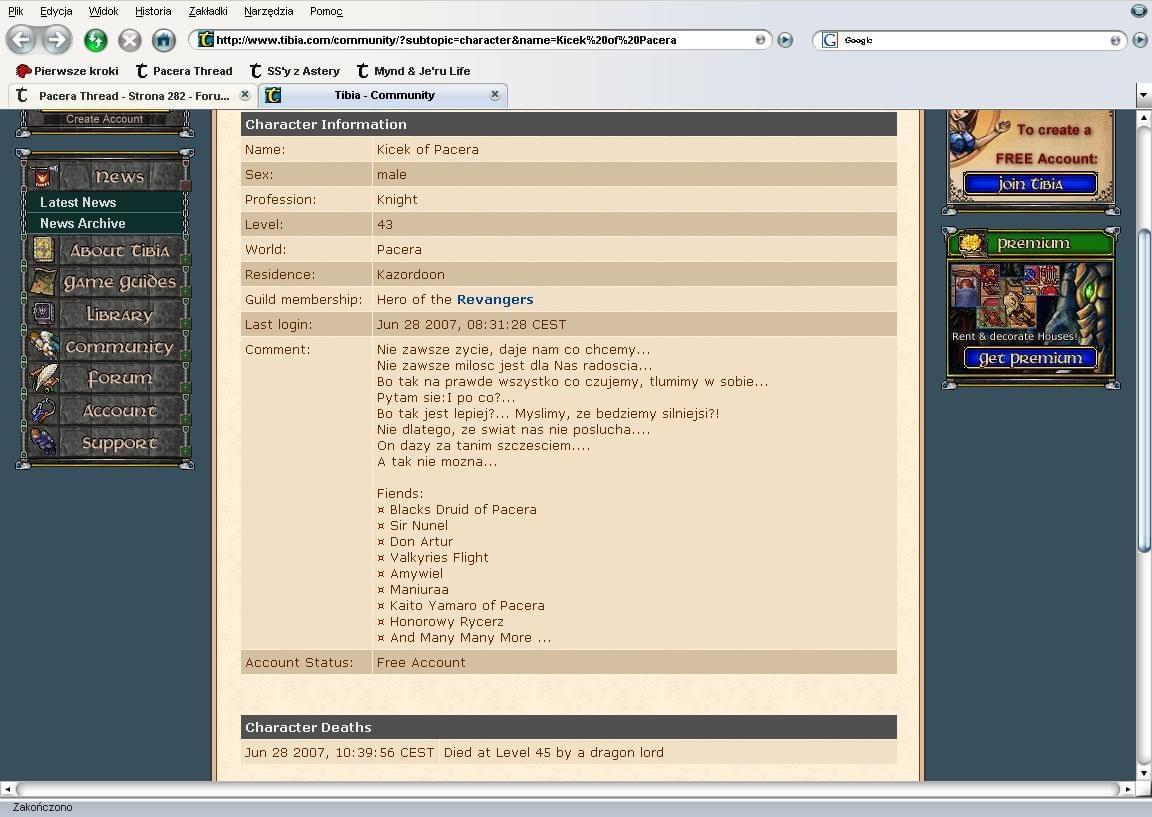Reload the page with green refresh icon
Screen dimensions: 1152x817
click(x=96, y=40)
